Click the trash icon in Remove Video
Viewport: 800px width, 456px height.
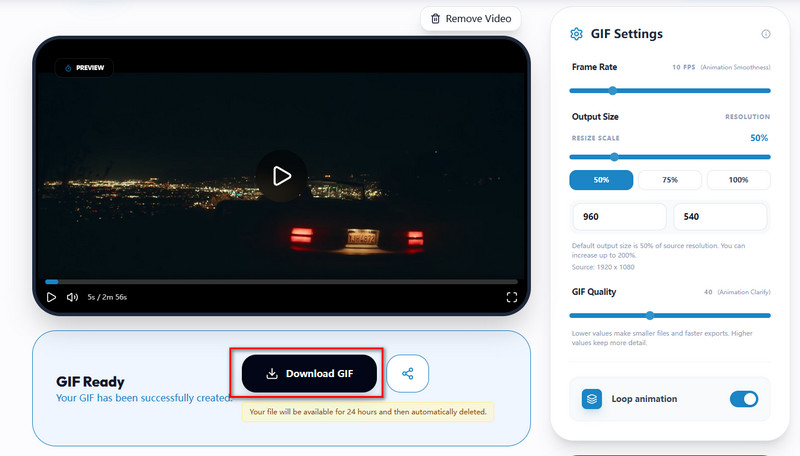435,19
